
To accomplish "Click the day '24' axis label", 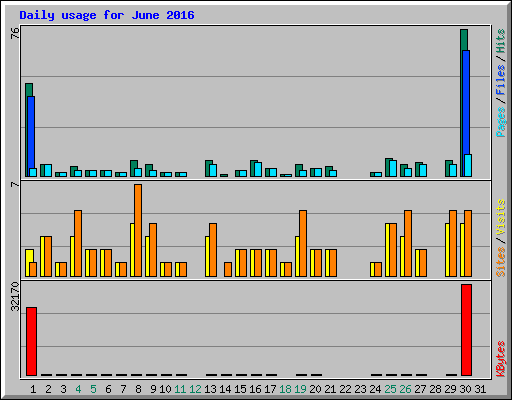I will point(375,389).
